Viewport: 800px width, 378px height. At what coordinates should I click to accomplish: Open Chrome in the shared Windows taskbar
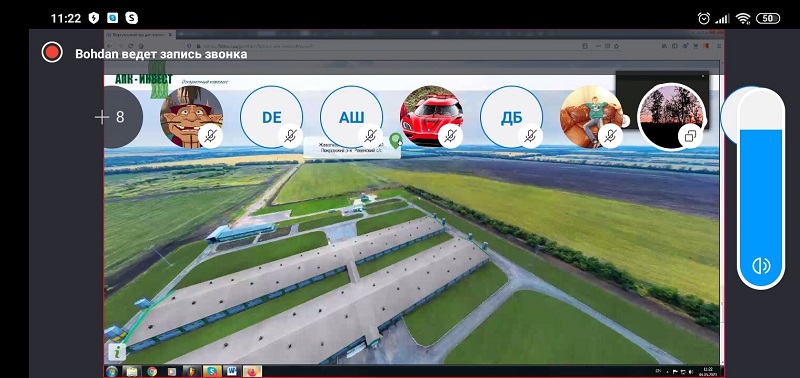152,371
